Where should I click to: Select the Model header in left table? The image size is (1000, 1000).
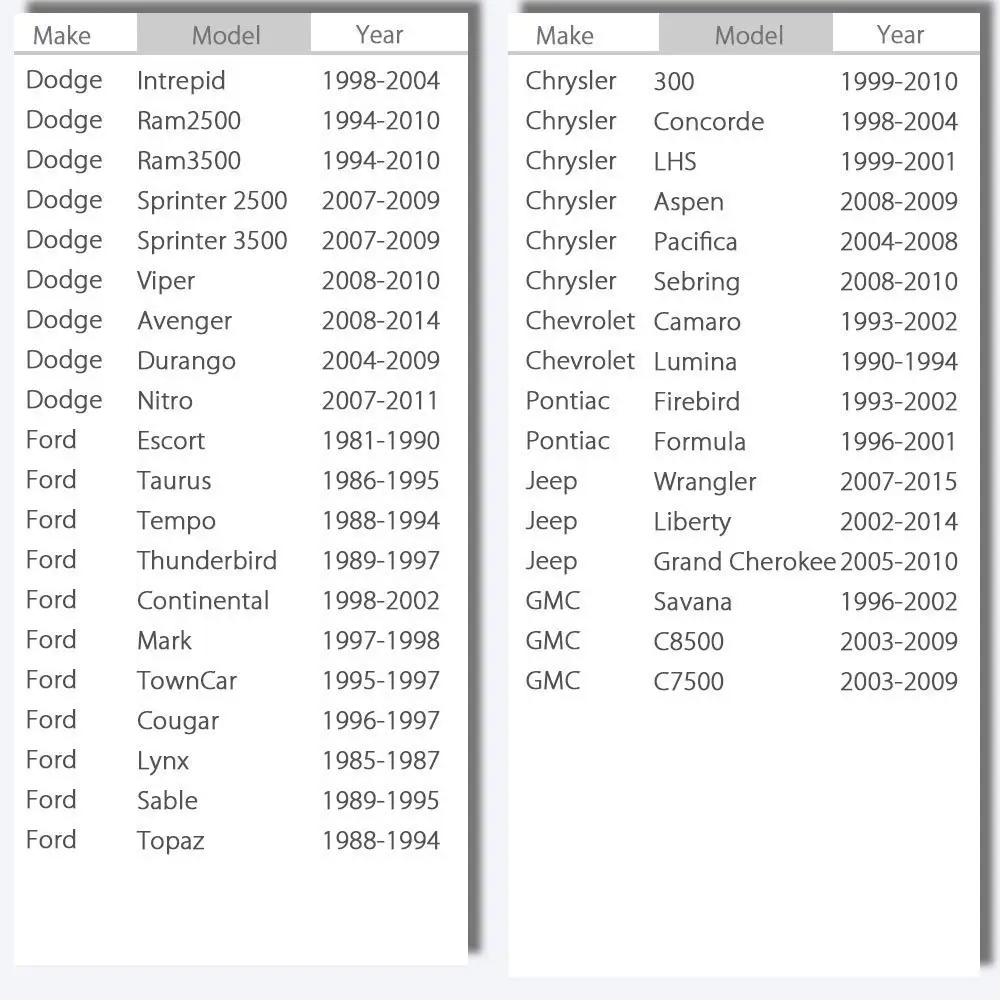224,34
